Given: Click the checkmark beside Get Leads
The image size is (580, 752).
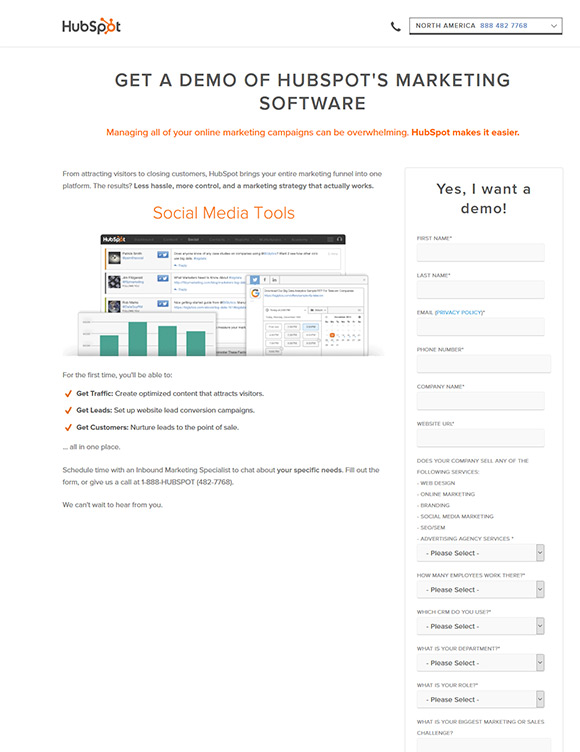Looking at the screenshot, I should pos(68,411).
